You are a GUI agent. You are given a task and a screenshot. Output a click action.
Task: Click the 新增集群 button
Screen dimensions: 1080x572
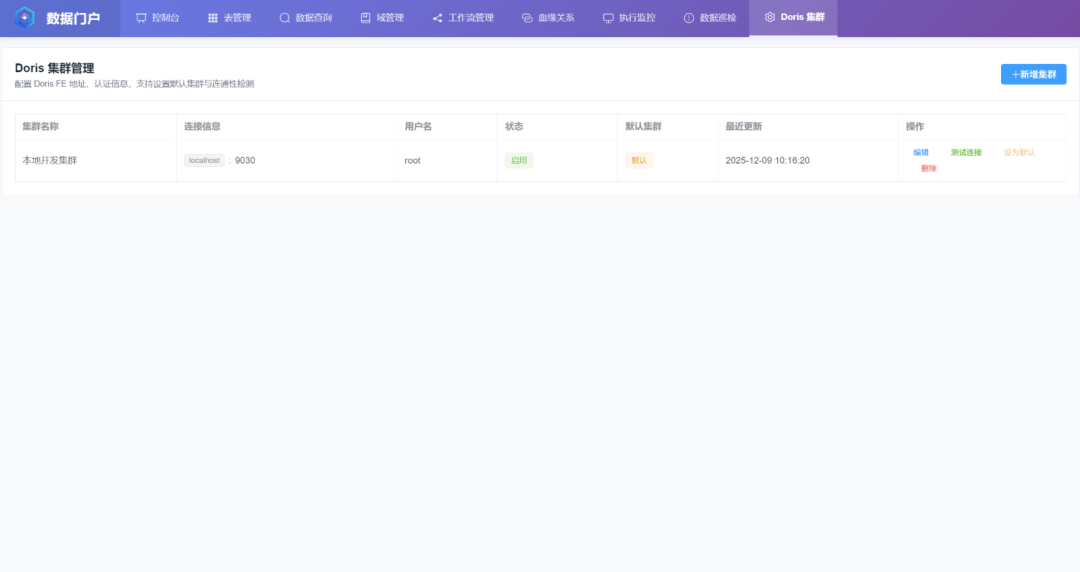pos(1033,74)
